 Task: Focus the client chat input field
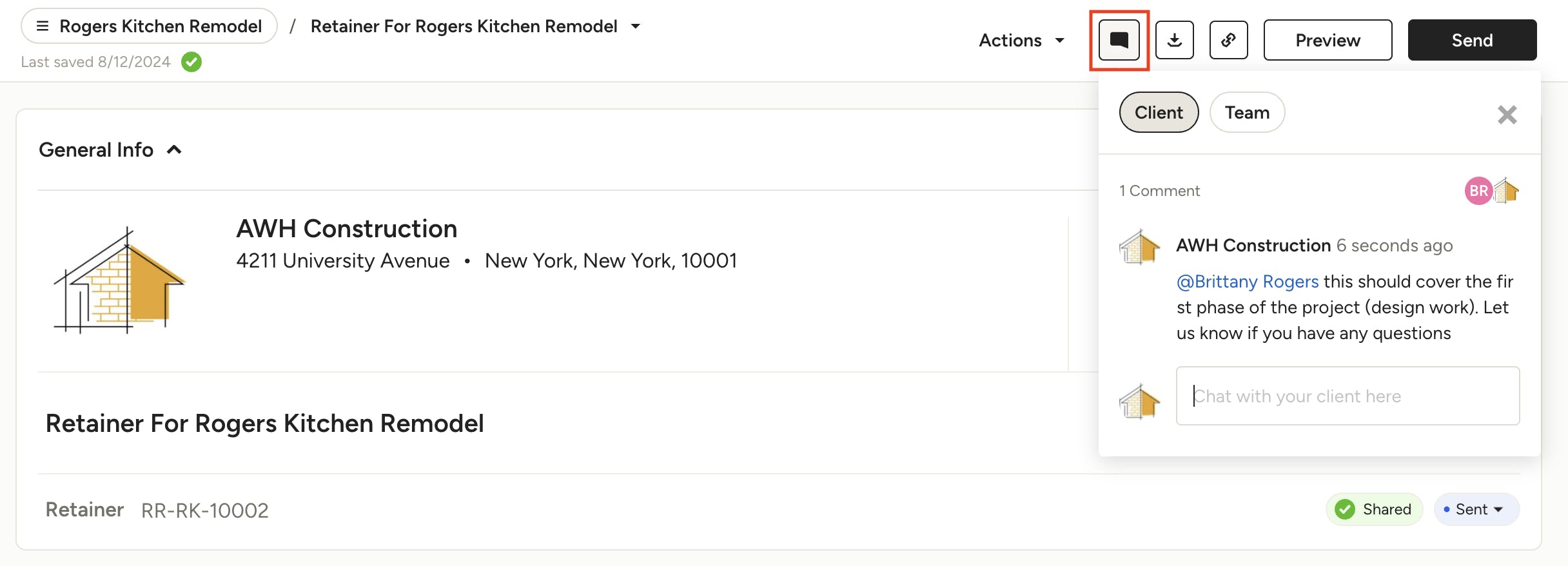(1347, 396)
